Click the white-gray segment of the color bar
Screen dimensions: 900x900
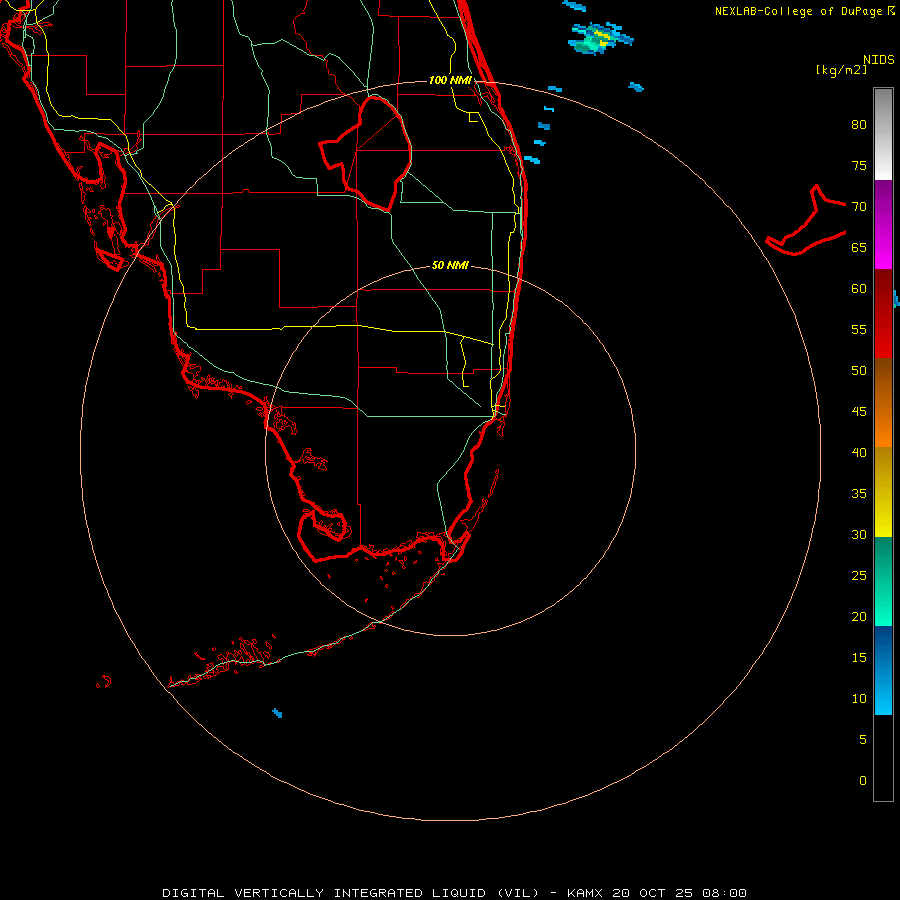(x=883, y=134)
